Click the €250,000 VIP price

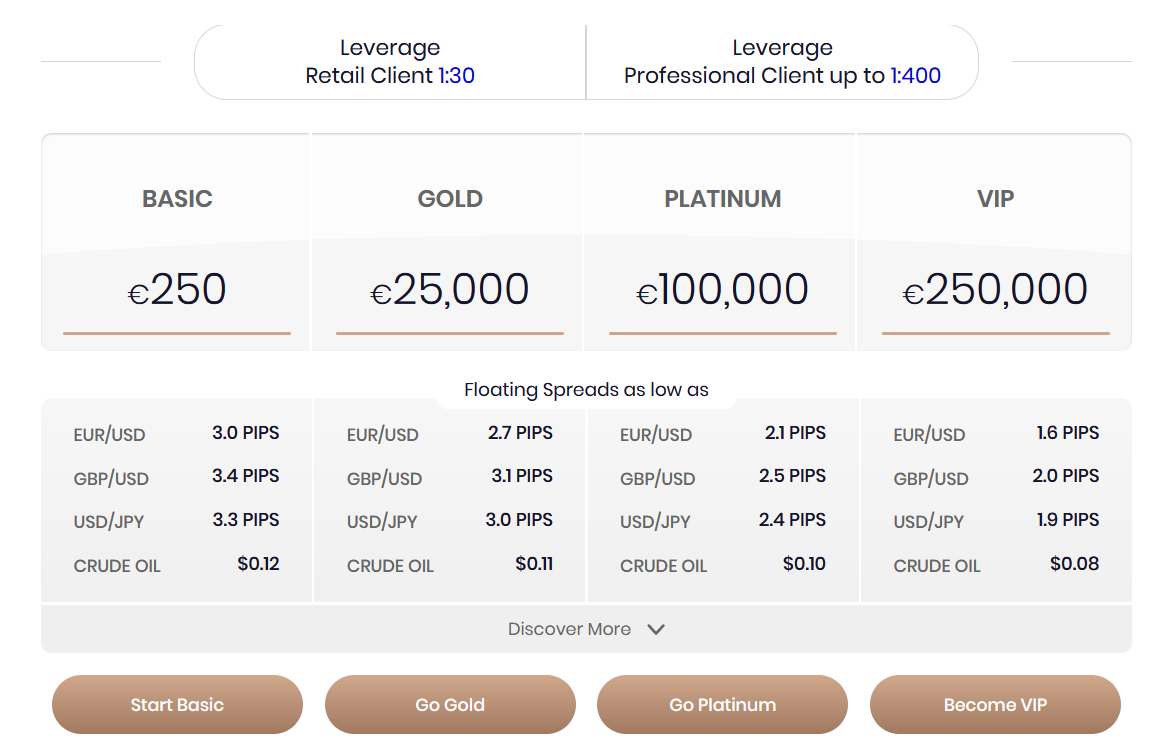(995, 289)
